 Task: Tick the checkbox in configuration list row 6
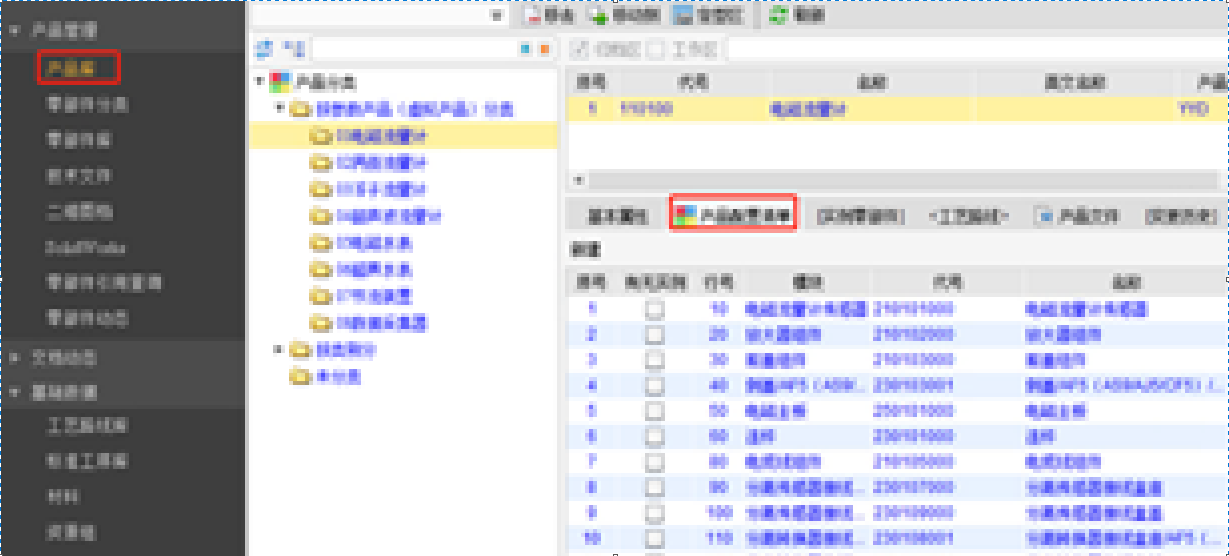click(654, 437)
